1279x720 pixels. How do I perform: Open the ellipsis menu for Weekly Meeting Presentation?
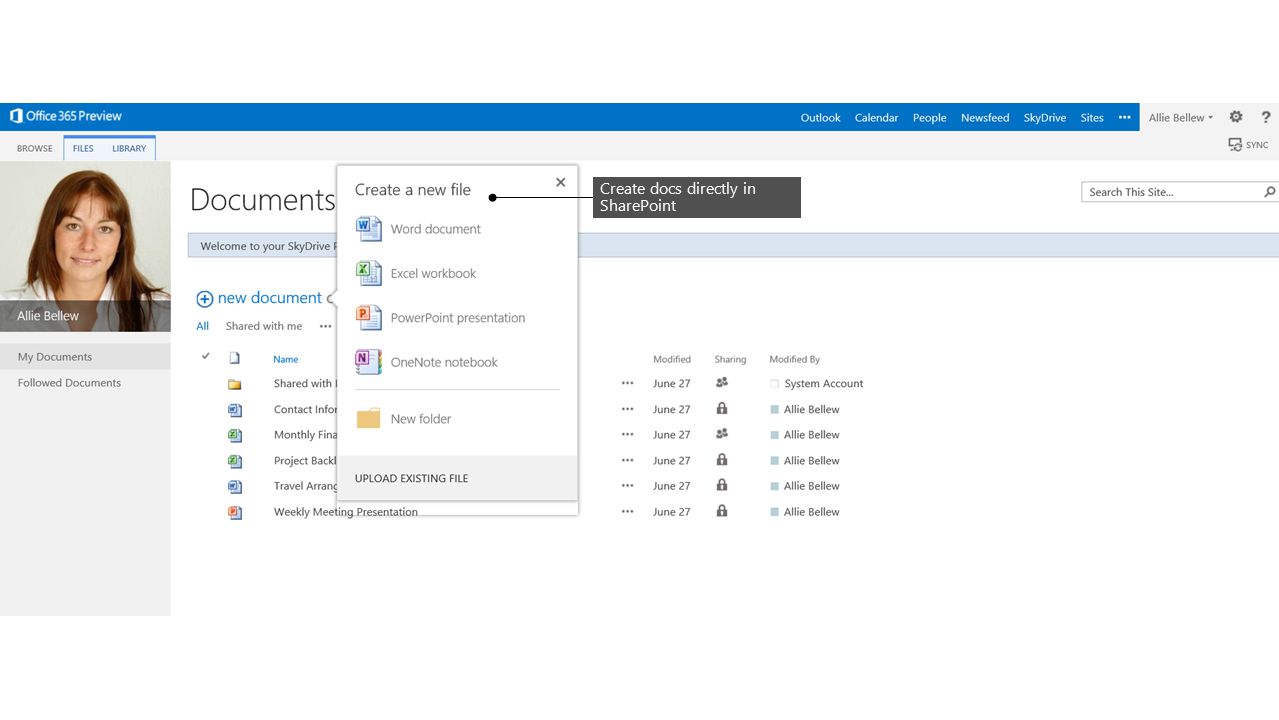click(628, 511)
